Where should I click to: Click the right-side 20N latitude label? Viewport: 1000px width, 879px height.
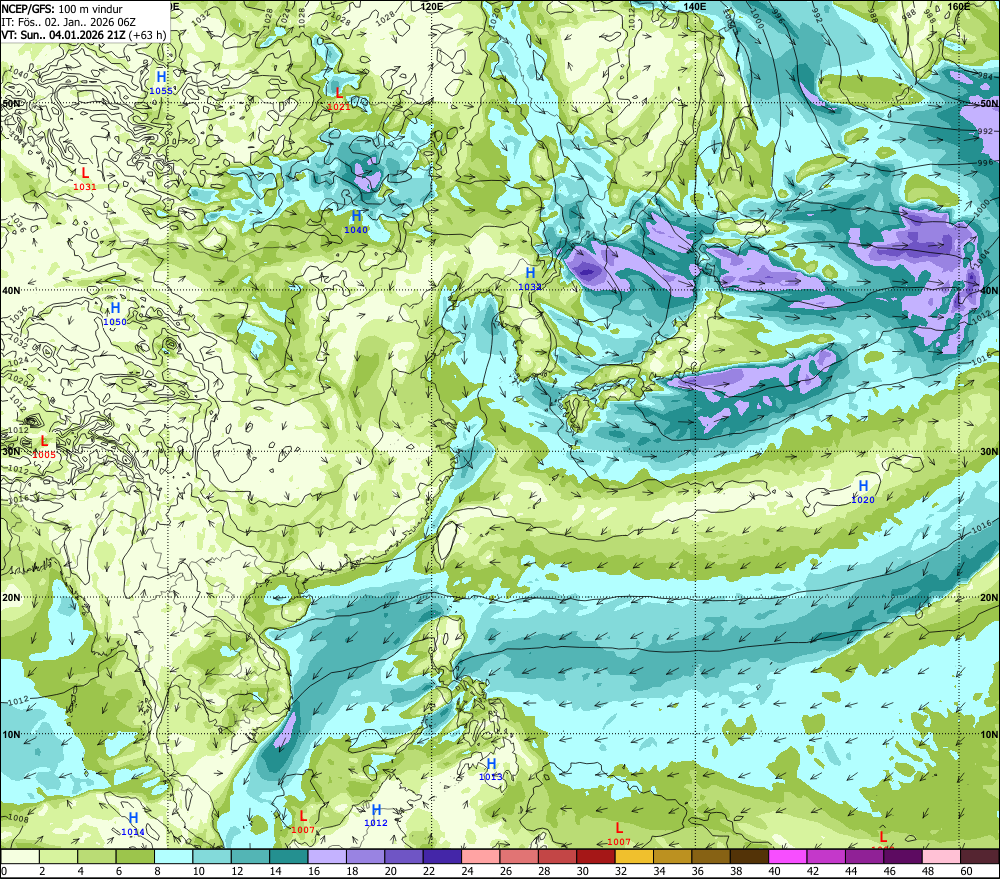989,598
